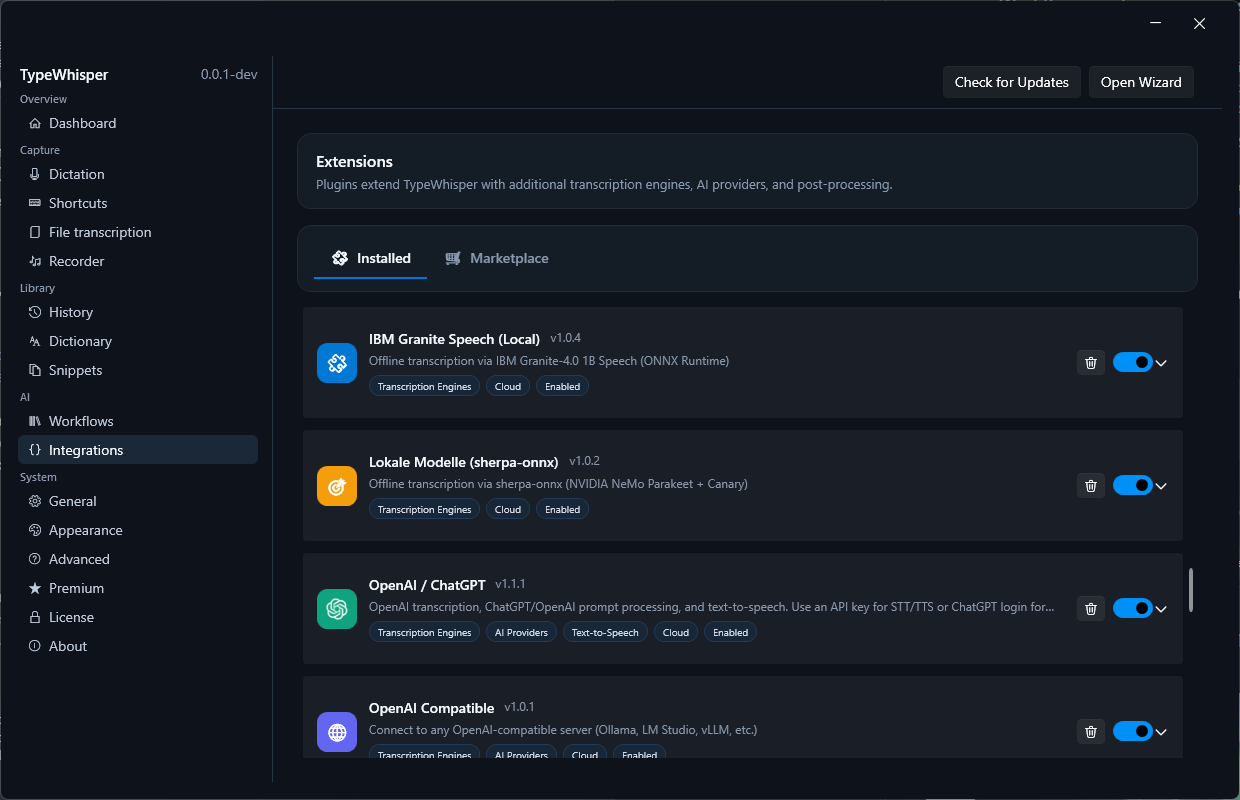Click the Advanced question-mark icon
1240x800 pixels.
[35, 559]
